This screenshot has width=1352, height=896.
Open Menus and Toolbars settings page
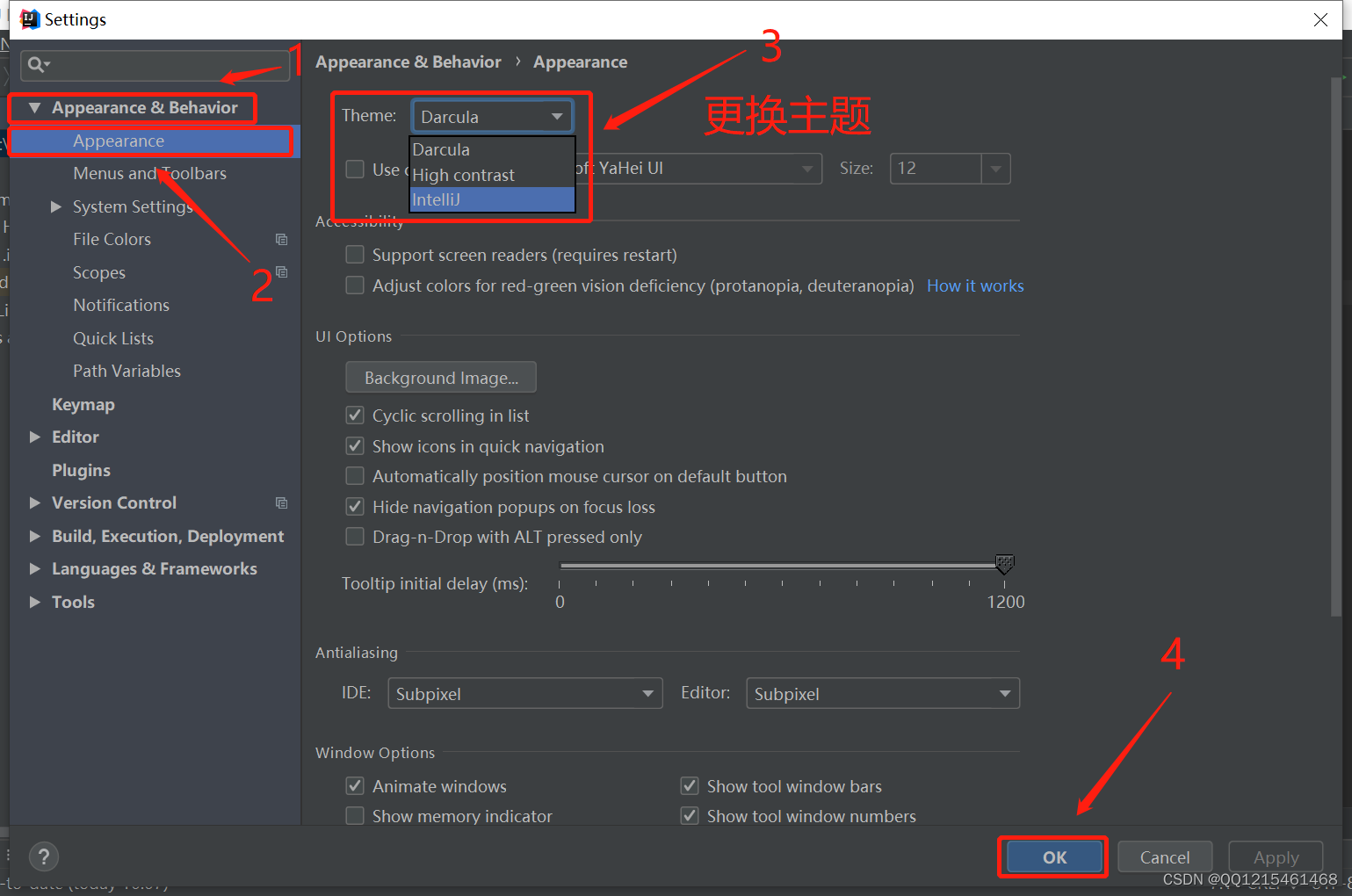click(x=149, y=173)
